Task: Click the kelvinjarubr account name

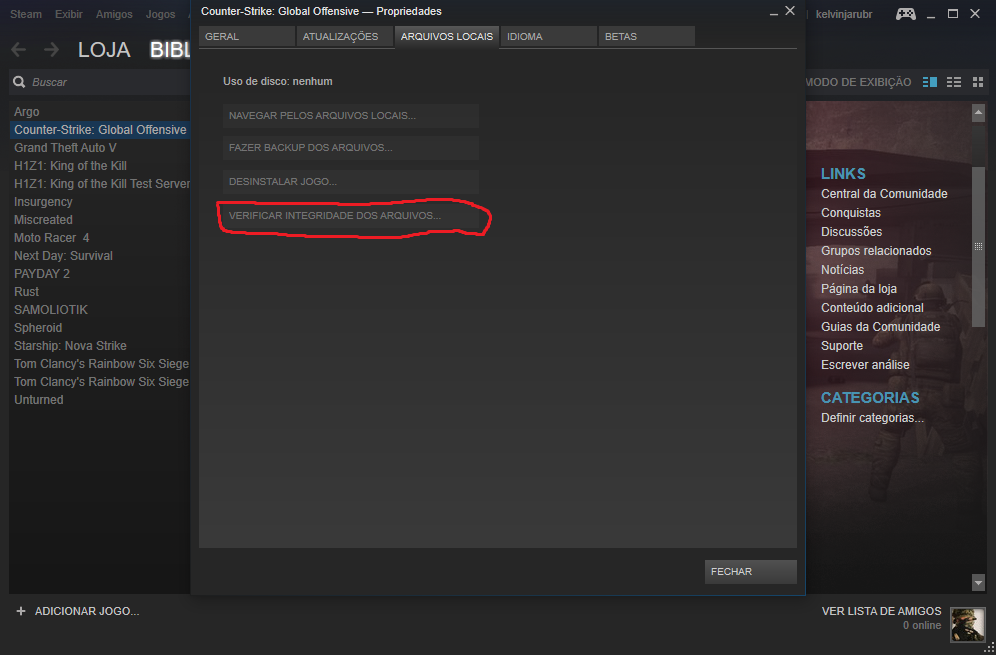Action: tap(844, 14)
